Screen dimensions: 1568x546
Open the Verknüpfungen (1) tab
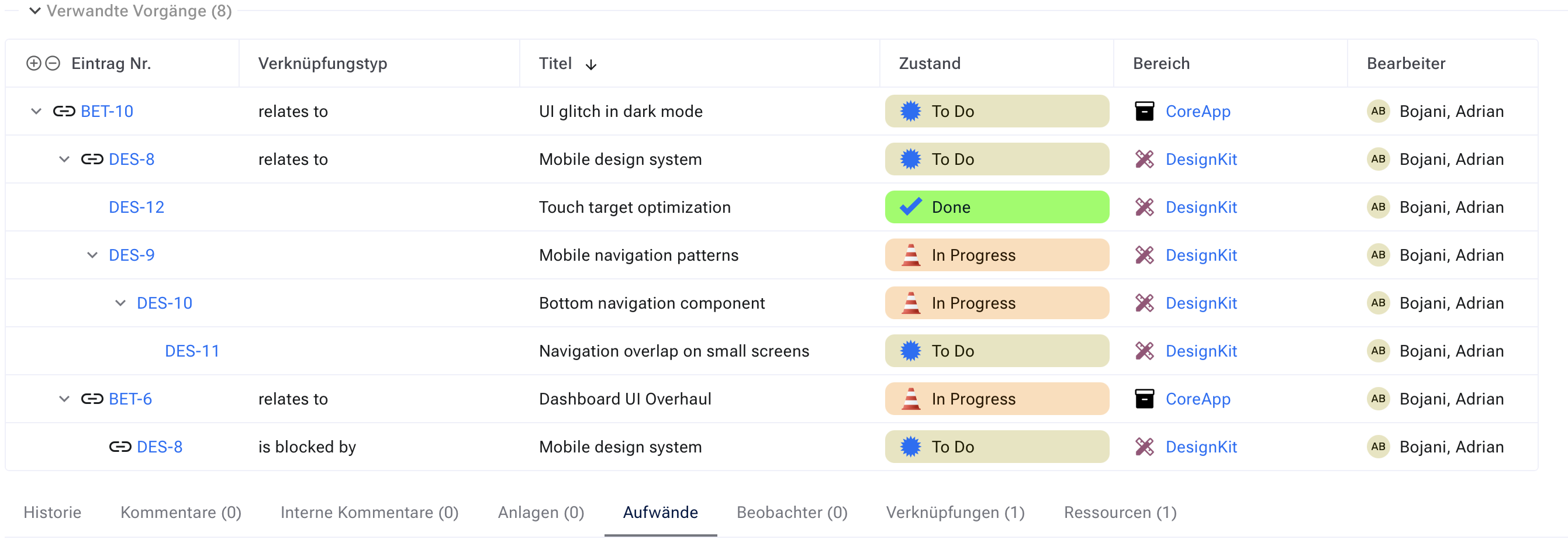(955, 513)
